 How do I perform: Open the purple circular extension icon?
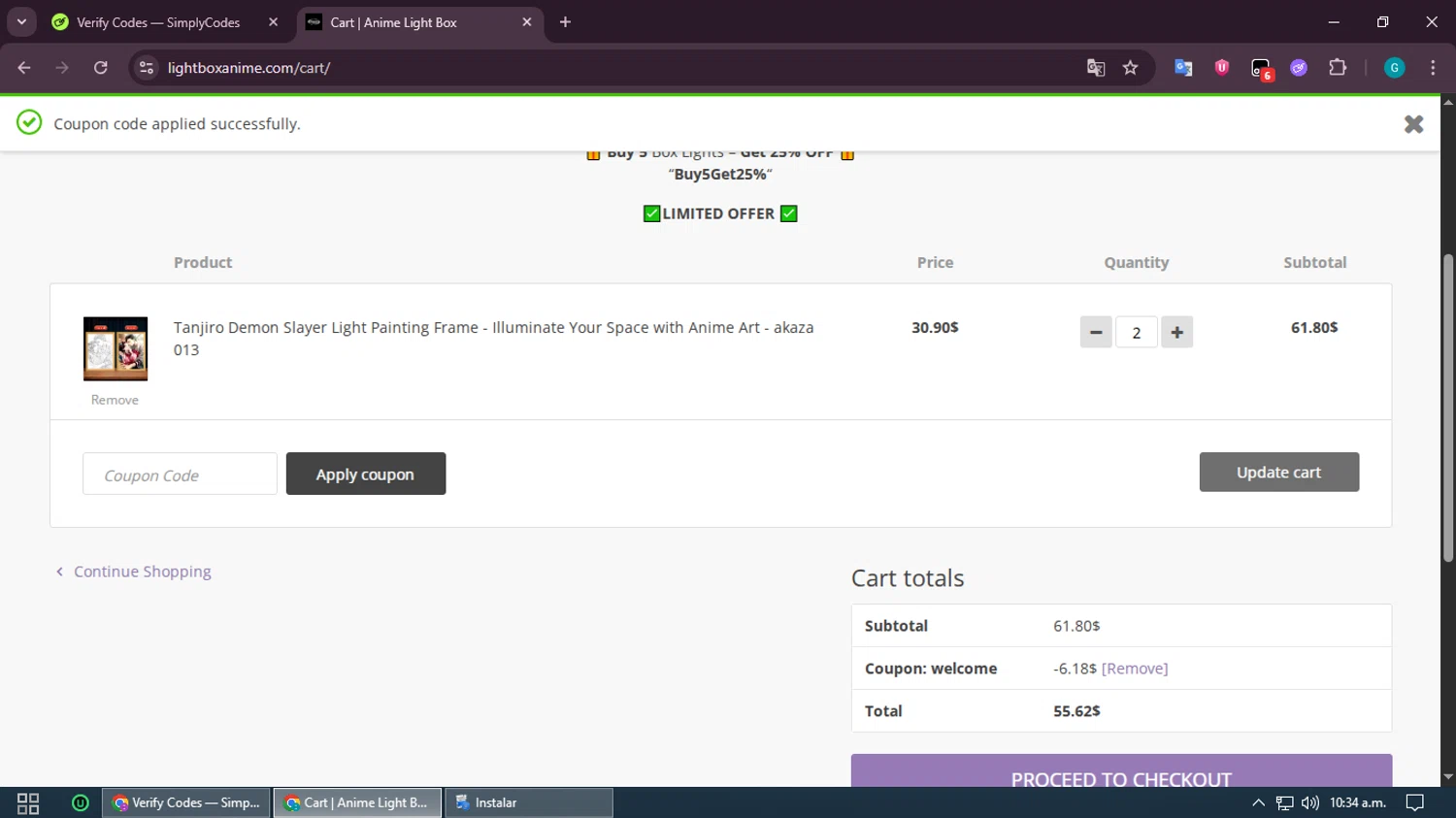click(x=1299, y=68)
